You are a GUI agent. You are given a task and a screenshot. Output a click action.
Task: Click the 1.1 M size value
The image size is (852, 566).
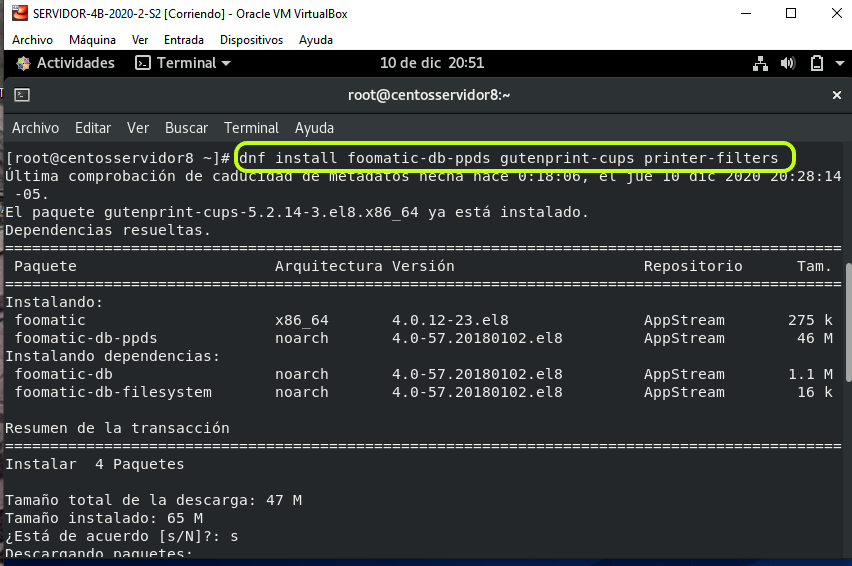pos(810,374)
